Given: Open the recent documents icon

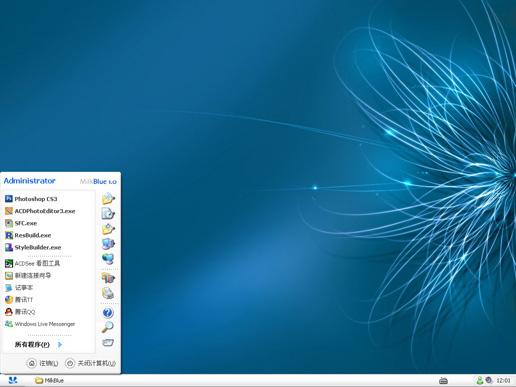Looking at the screenshot, I should [x=108, y=213].
